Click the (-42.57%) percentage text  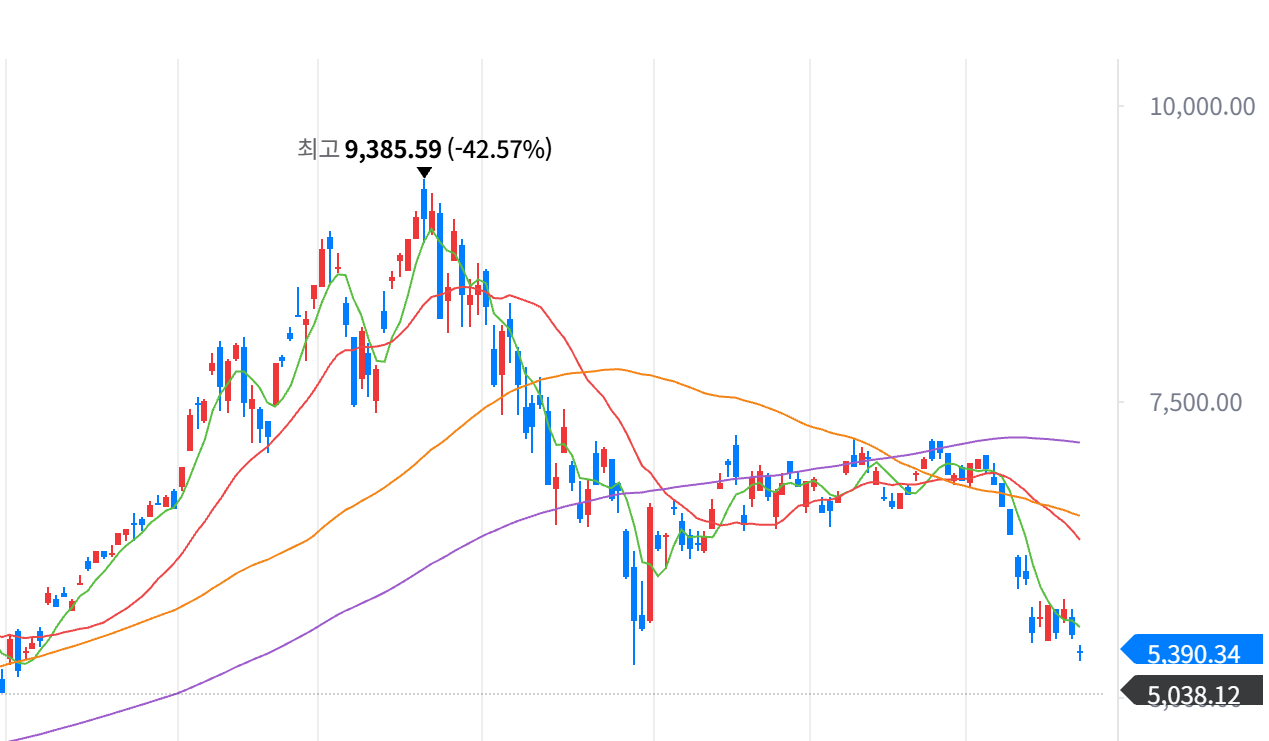coord(500,150)
